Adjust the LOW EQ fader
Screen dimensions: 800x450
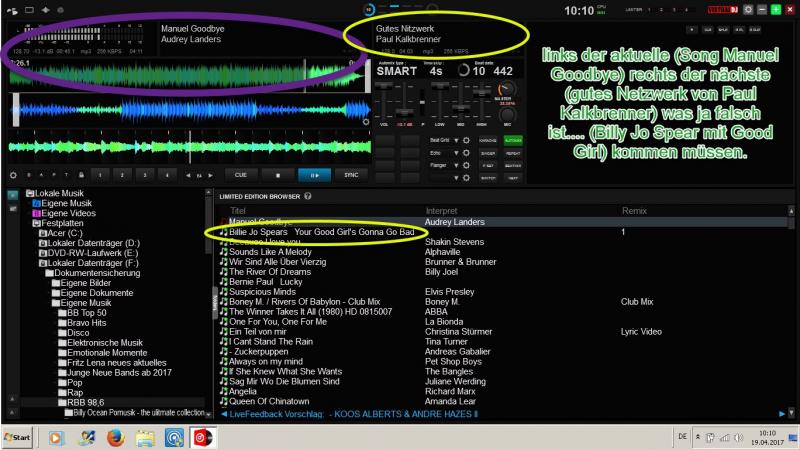pyautogui.click(x=439, y=102)
